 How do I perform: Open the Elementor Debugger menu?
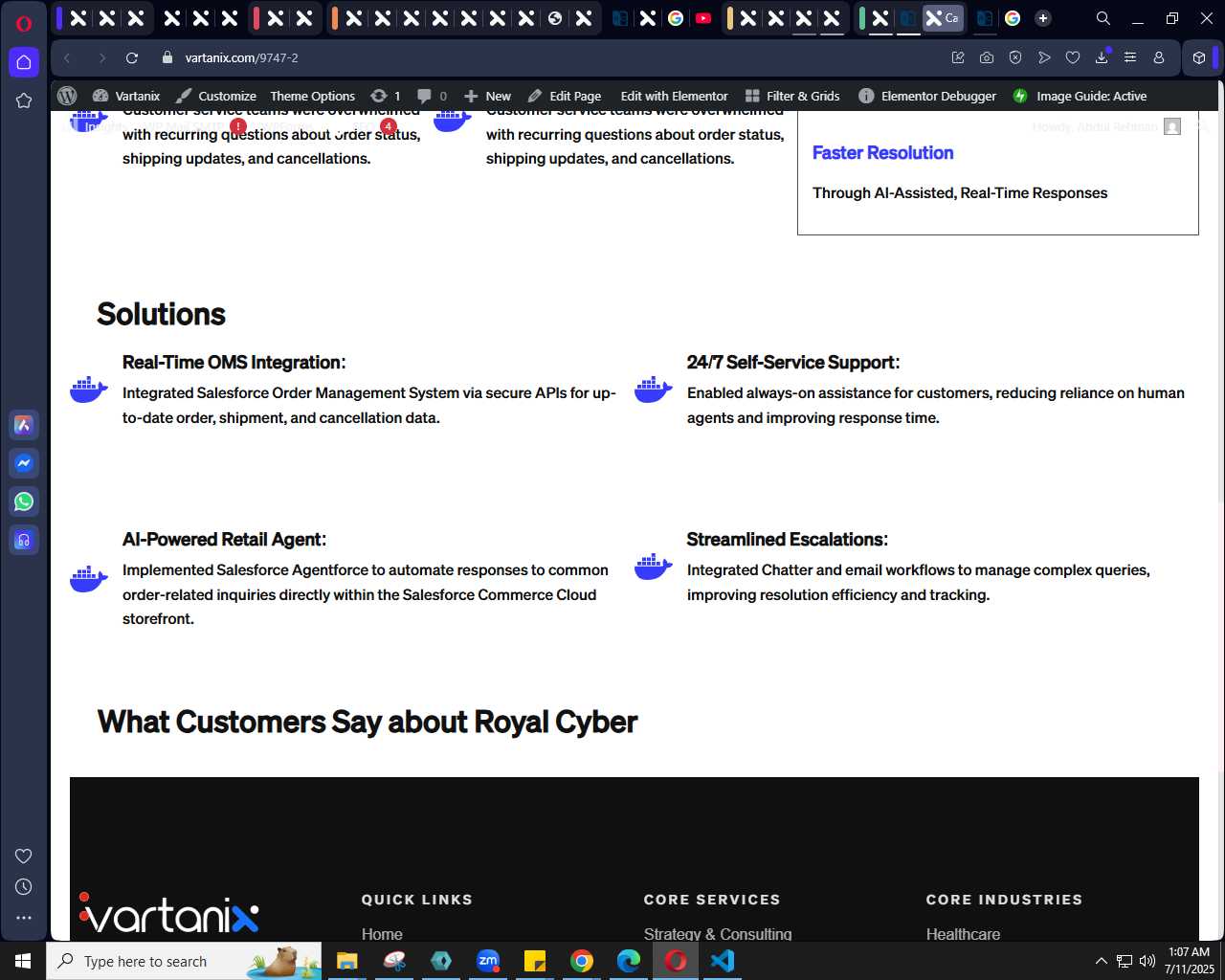click(928, 96)
